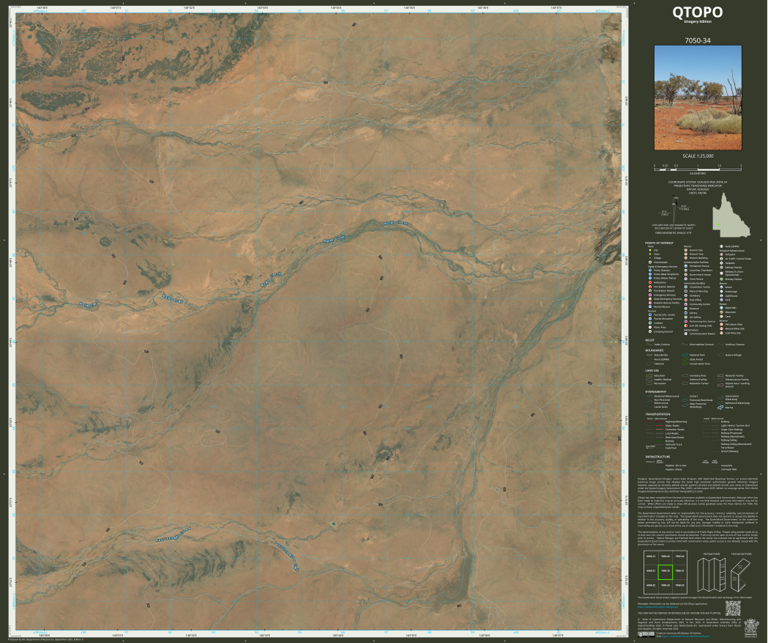Click the Queensland state locator map

pyautogui.click(x=731, y=215)
